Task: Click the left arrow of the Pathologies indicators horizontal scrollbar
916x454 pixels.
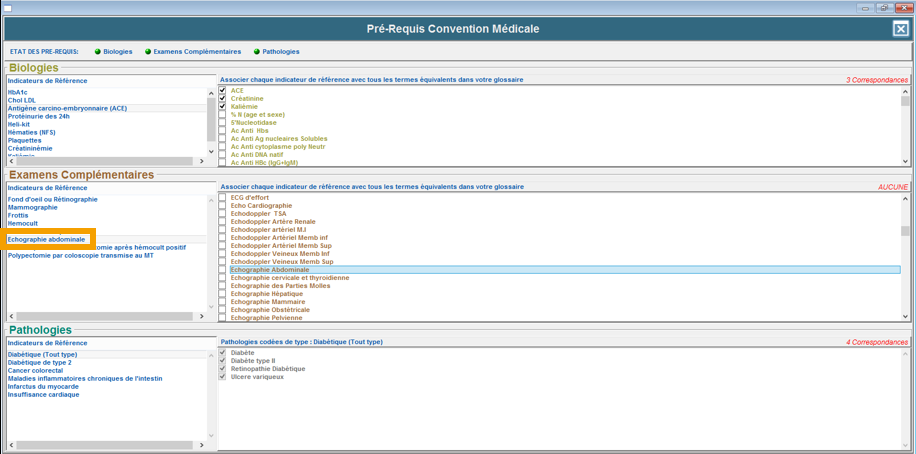Action: pyautogui.click(x=12, y=444)
